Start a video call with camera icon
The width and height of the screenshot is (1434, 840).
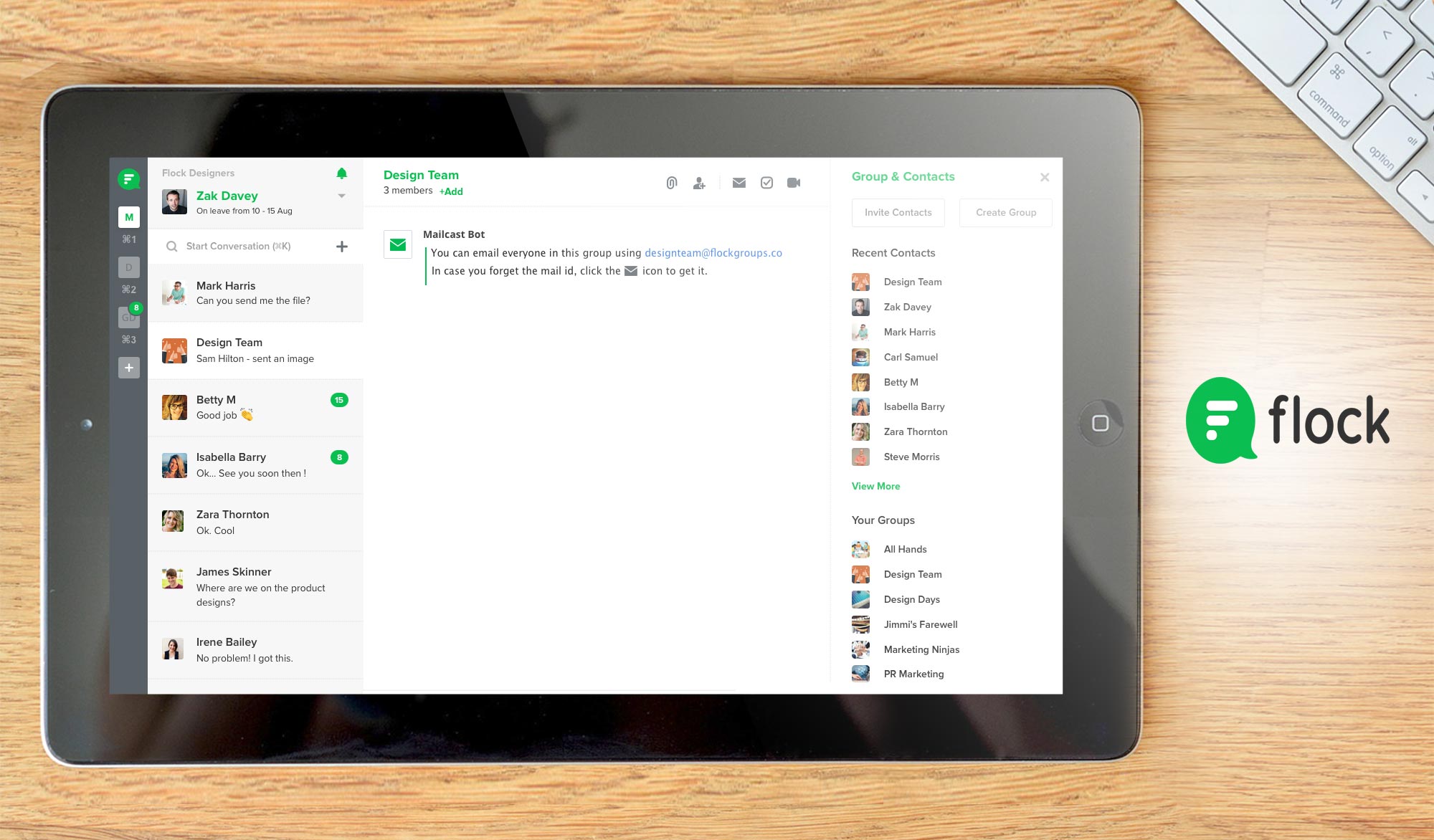click(x=794, y=183)
